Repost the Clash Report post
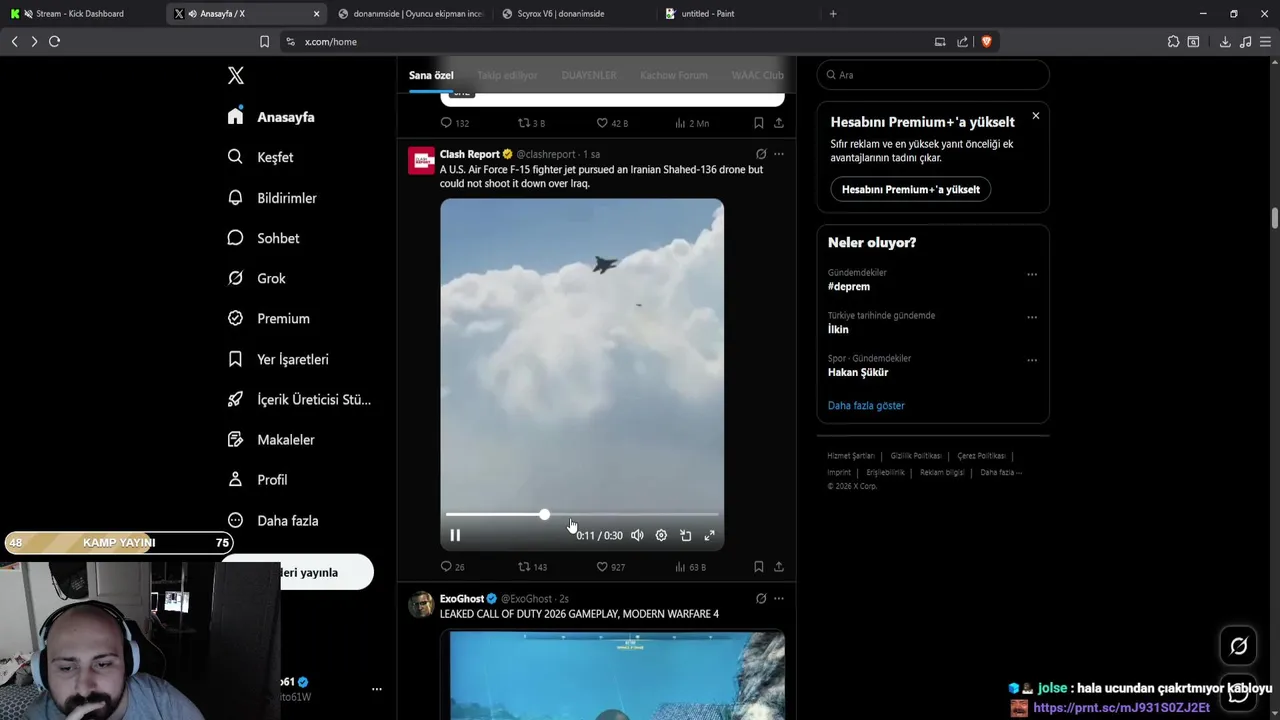Viewport: 1280px width, 720px height. point(532,567)
